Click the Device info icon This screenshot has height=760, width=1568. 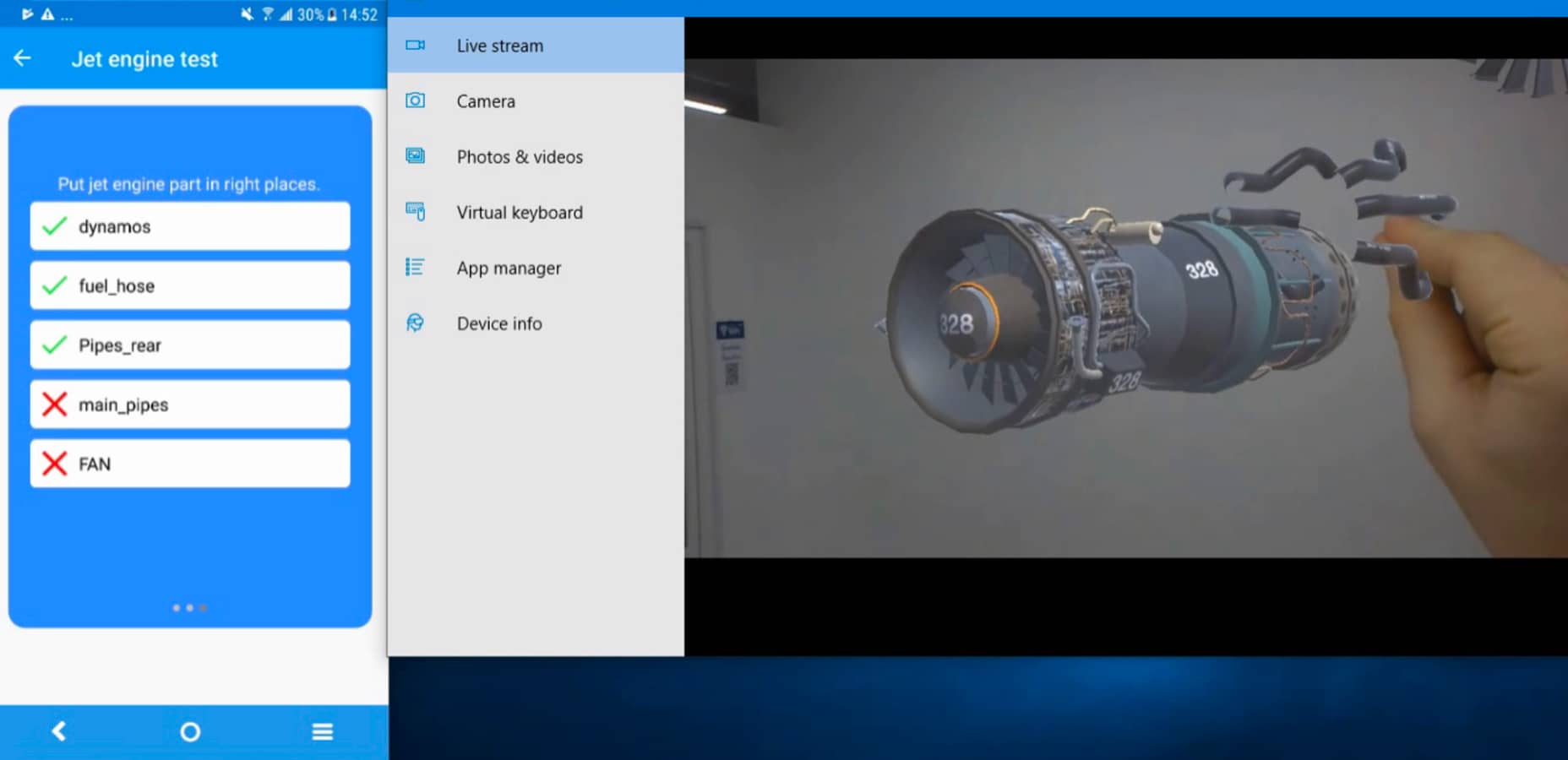tap(415, 323)
